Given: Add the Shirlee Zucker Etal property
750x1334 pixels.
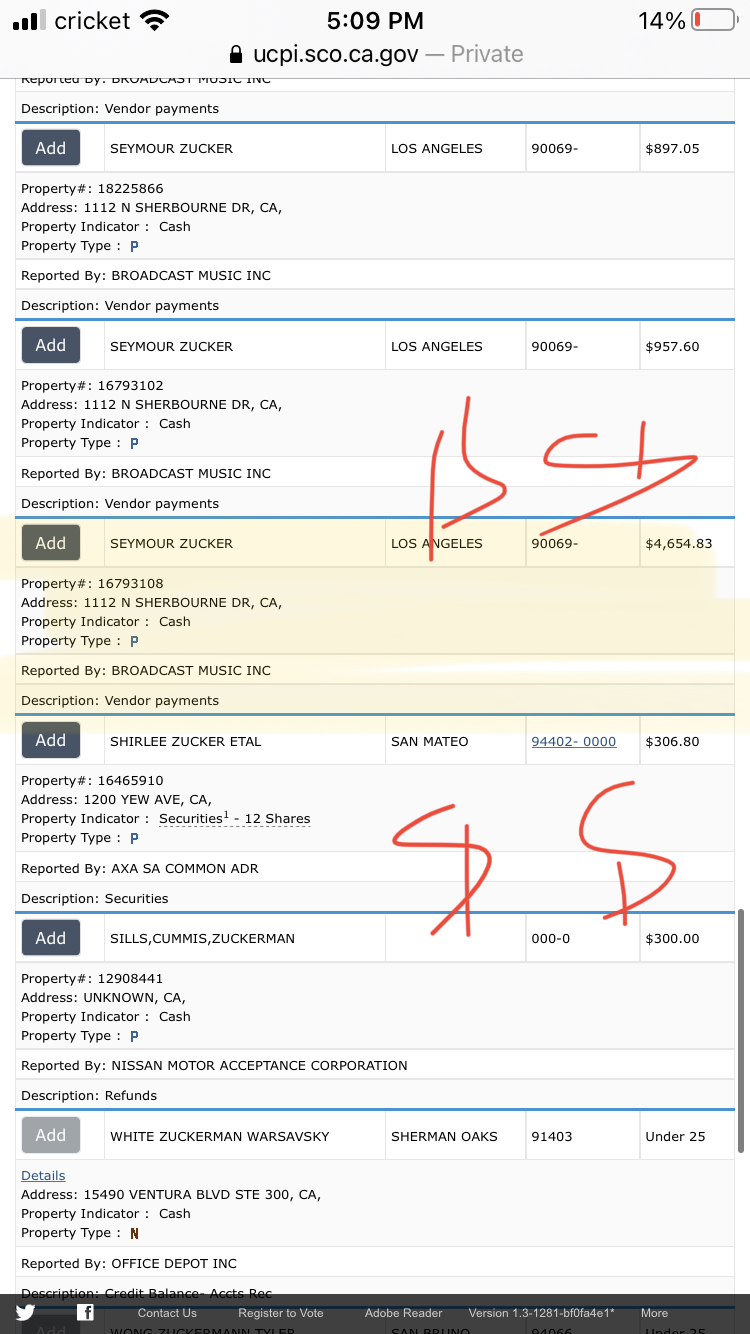Looking at the screenshot, I should pos(51,740).
